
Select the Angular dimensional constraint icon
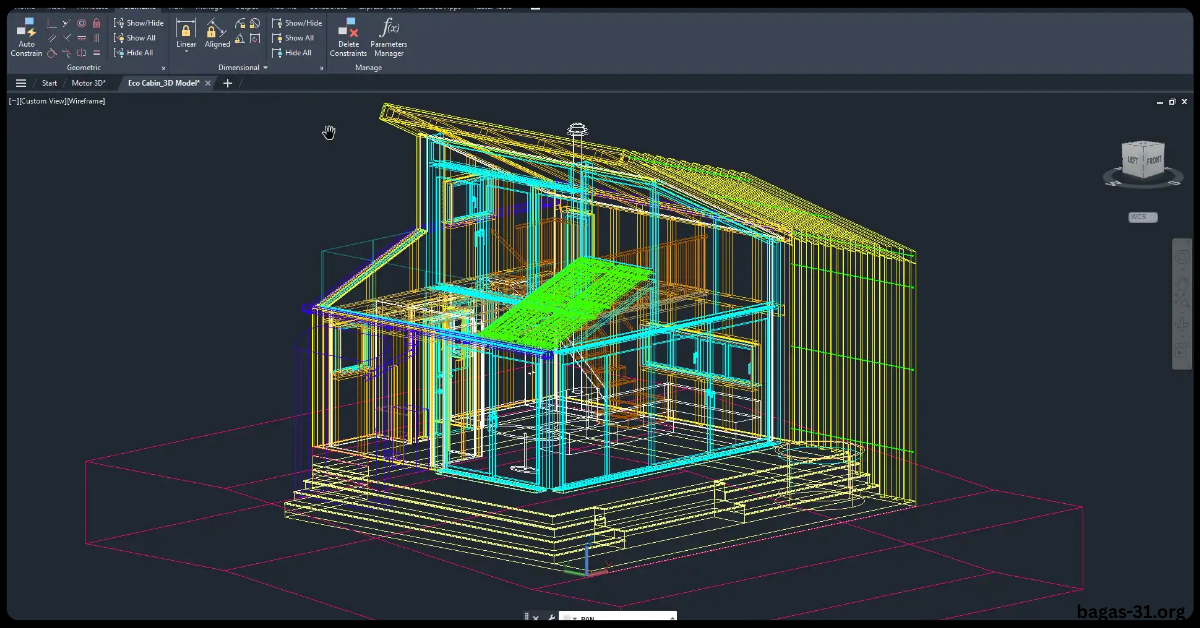(240, 38)
